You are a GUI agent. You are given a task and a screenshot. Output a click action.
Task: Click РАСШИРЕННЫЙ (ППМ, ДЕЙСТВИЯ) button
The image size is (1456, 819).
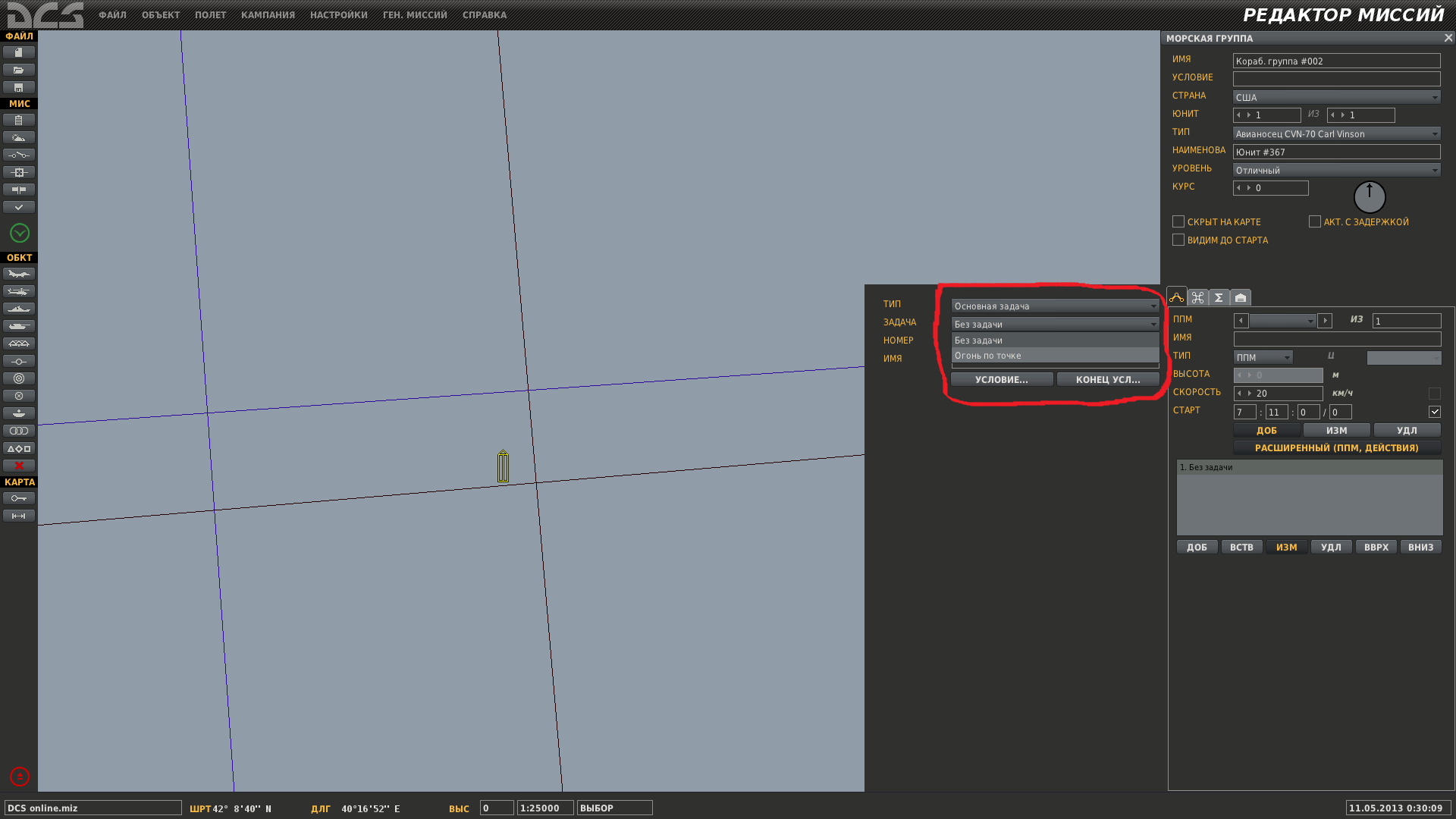tap(1336, 448)
